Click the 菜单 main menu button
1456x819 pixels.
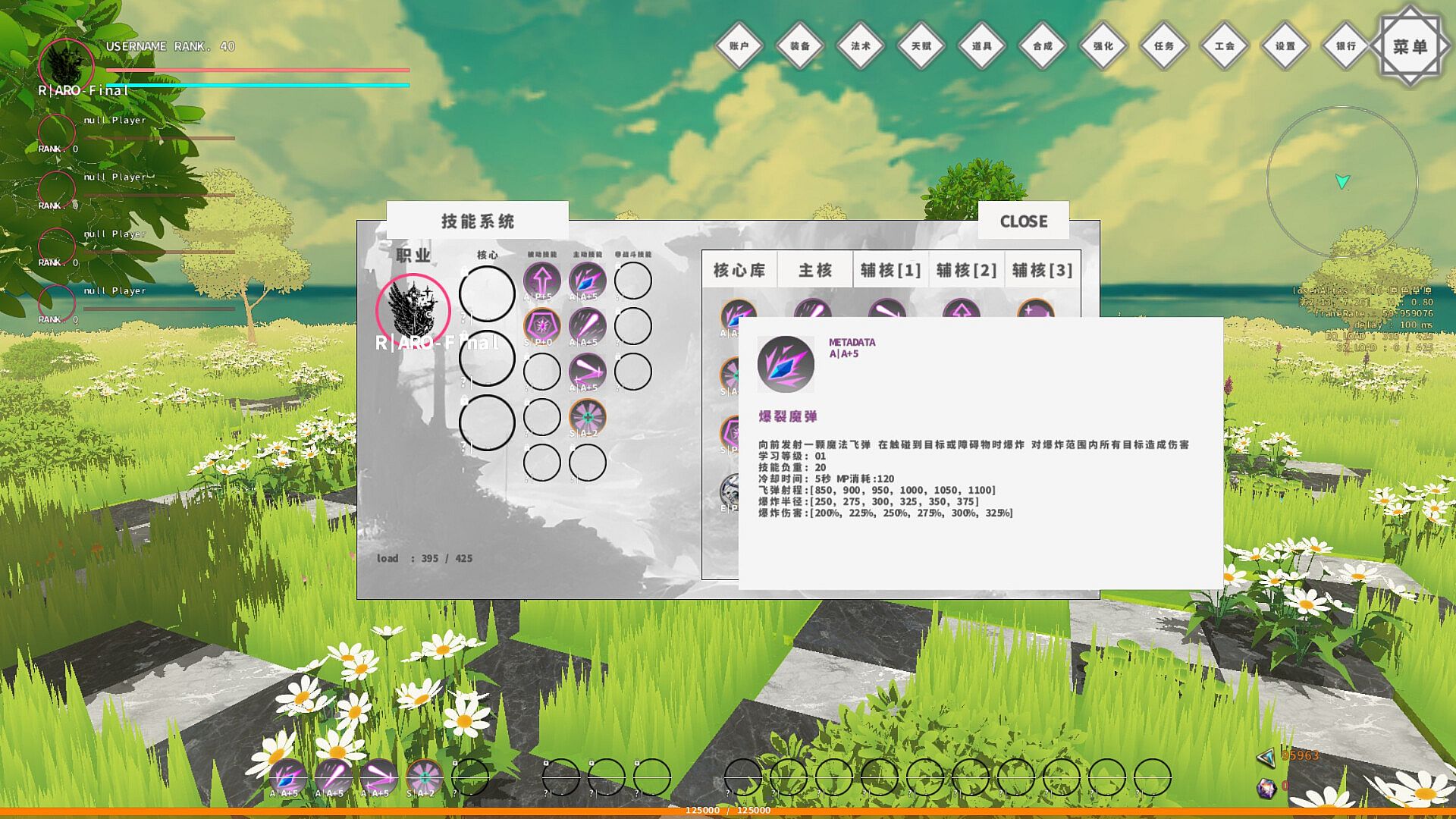click(x=1410, y=46)
